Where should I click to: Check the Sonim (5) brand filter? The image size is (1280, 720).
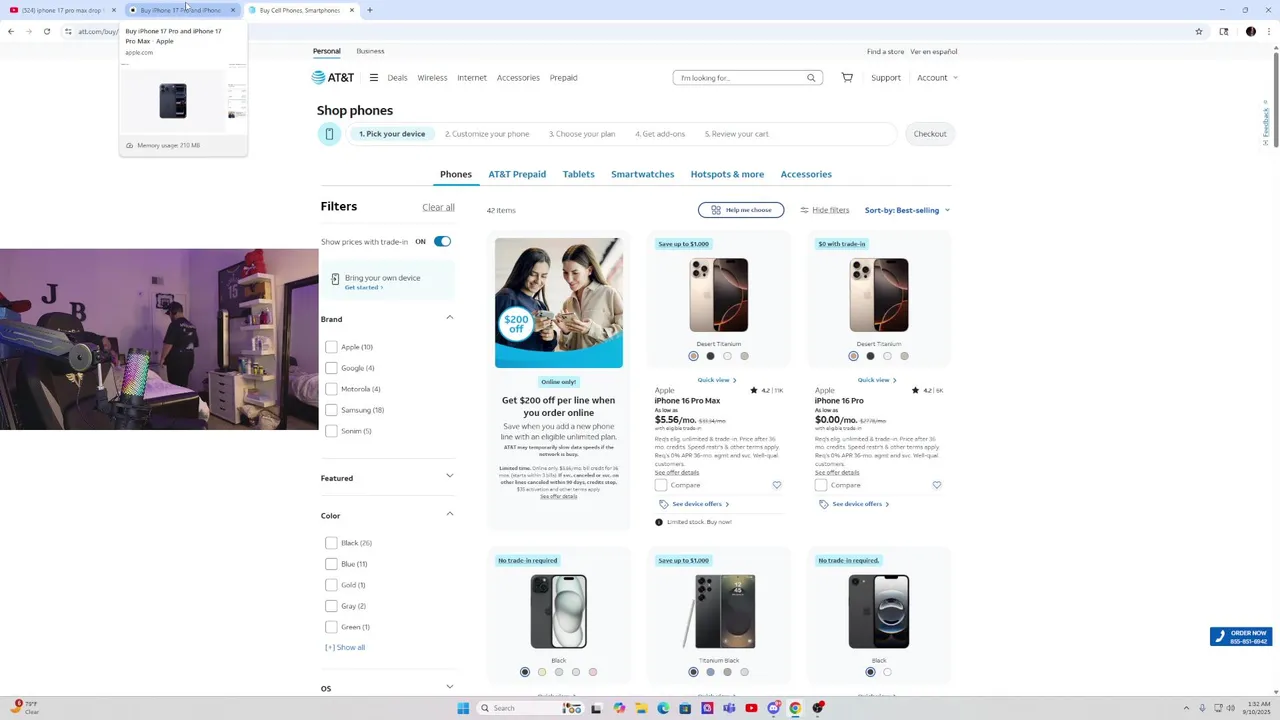click(331, 431)
